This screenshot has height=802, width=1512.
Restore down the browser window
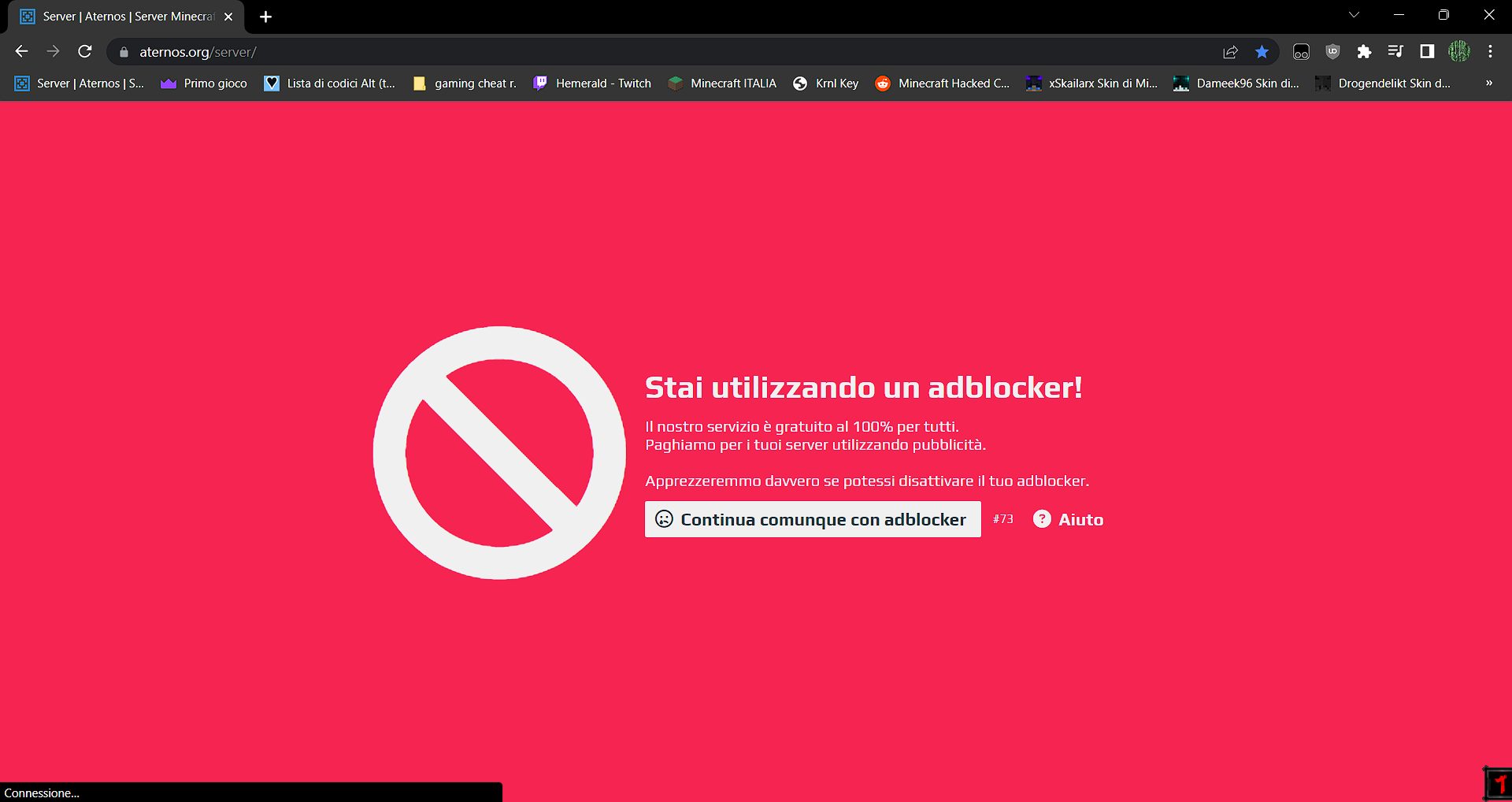tap(1443, 15)
